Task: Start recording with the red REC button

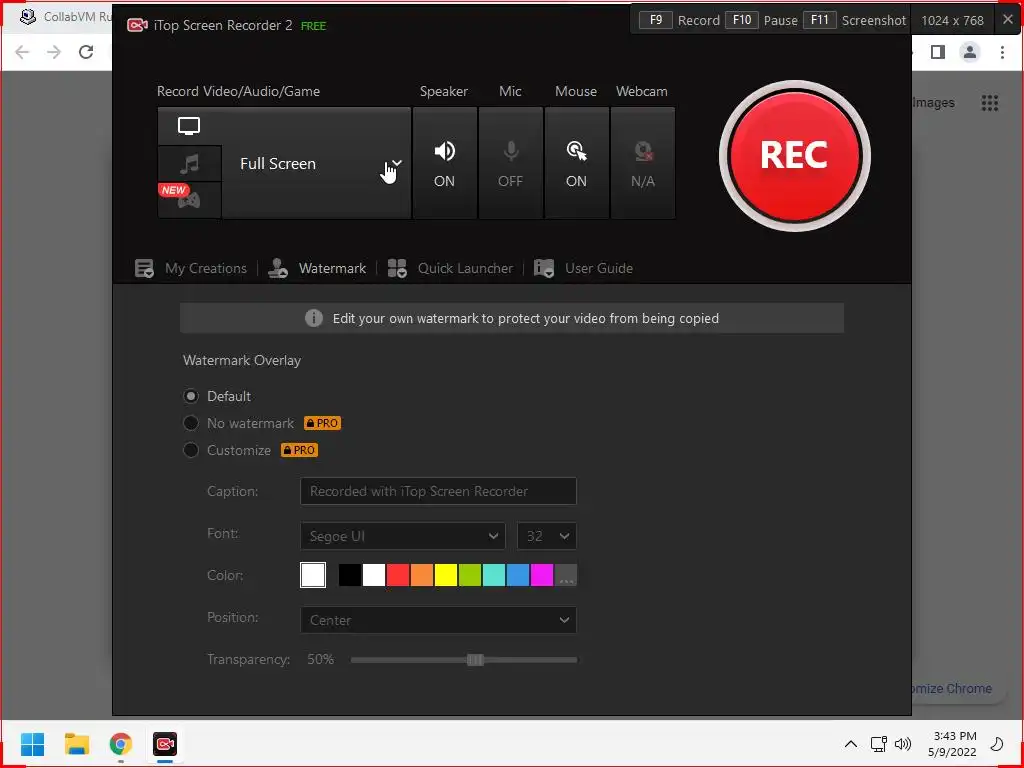Action: click(x=794, y=155)
